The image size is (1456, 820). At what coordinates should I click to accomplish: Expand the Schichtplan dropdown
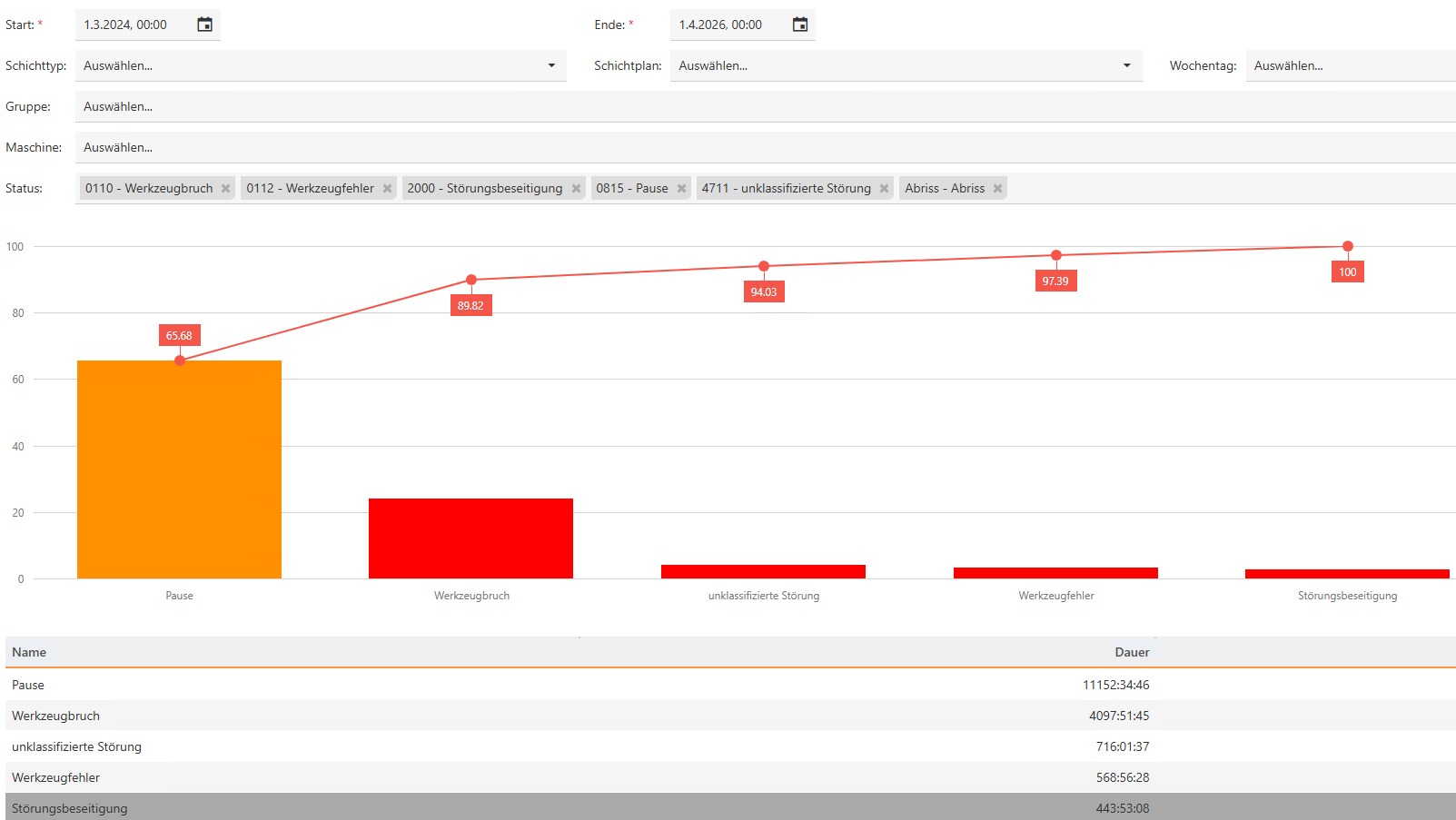tap(1126, 65)
